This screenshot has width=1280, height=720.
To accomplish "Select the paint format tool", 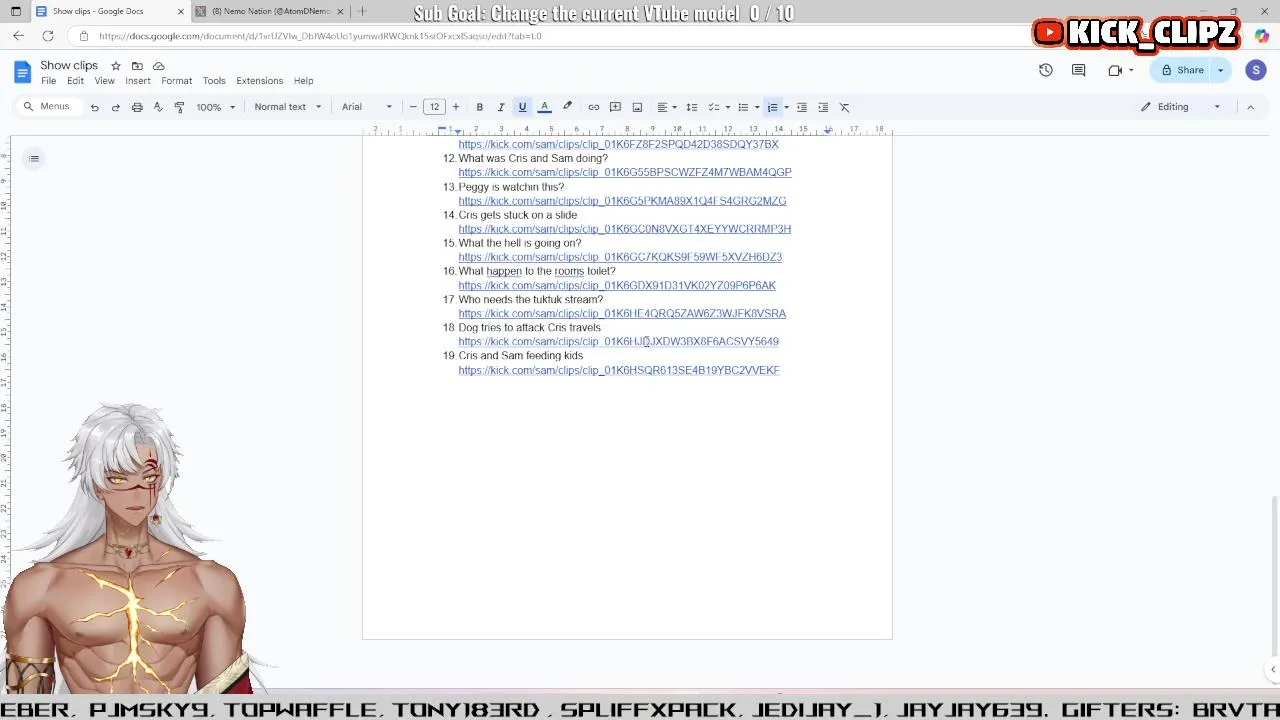I will tap(179, 107).
